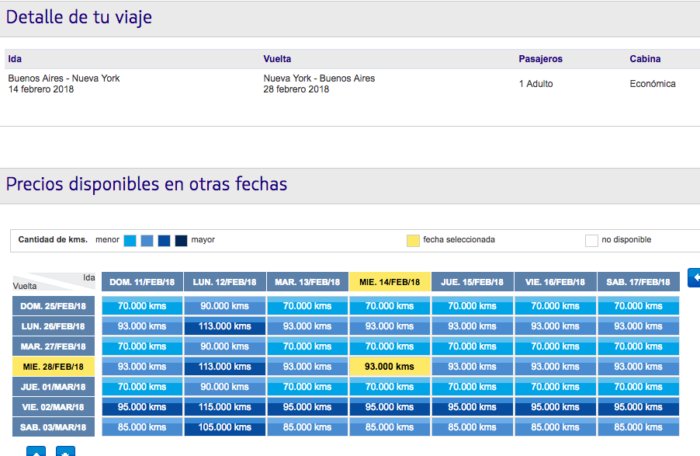Select the DOM. 25/FEB/18 return row header
The width and height of the screenshot is (700, 456).
pyautogui.click(x=54, y=306)
